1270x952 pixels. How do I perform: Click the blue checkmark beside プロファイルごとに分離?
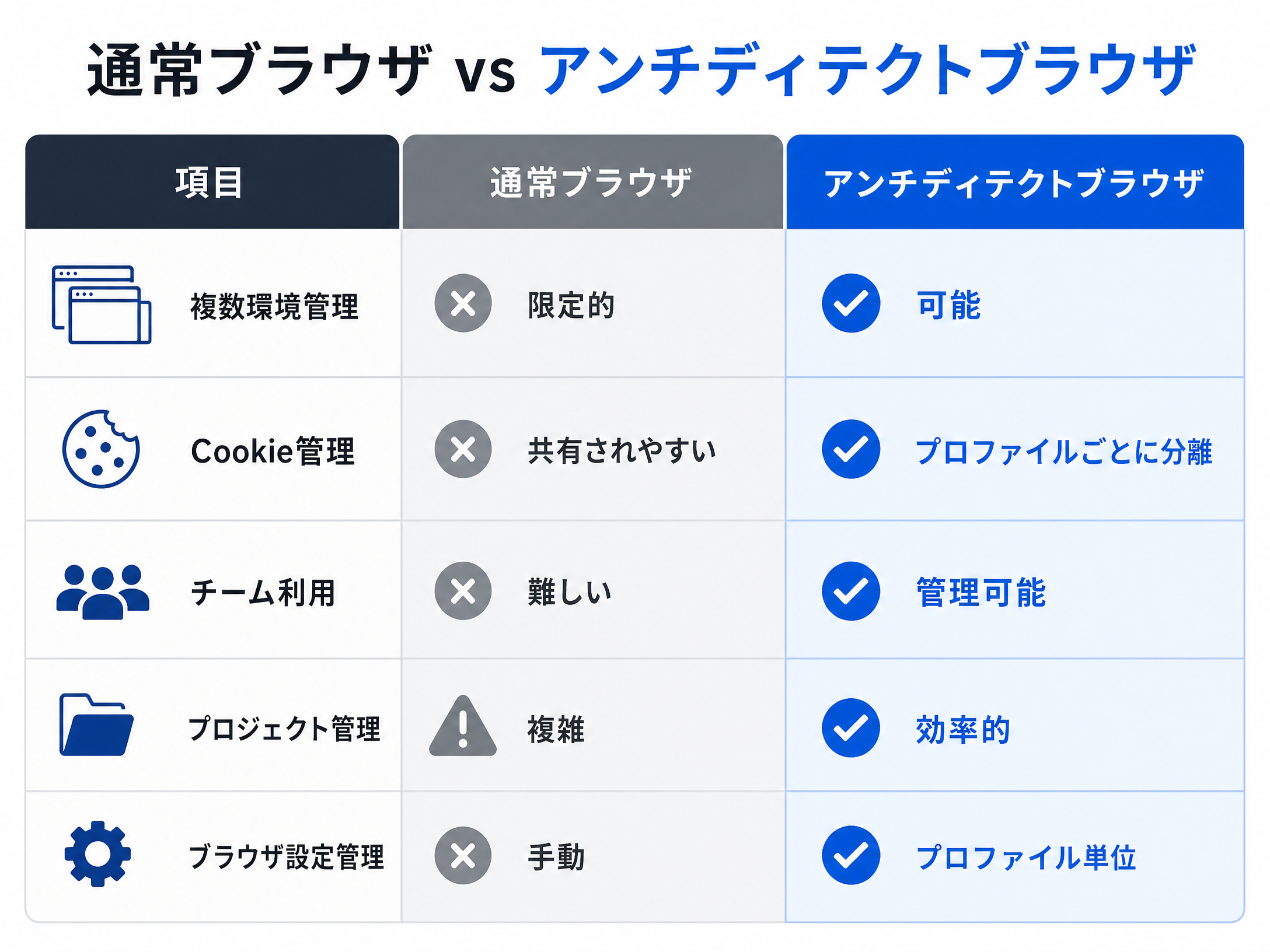[851, 449]
